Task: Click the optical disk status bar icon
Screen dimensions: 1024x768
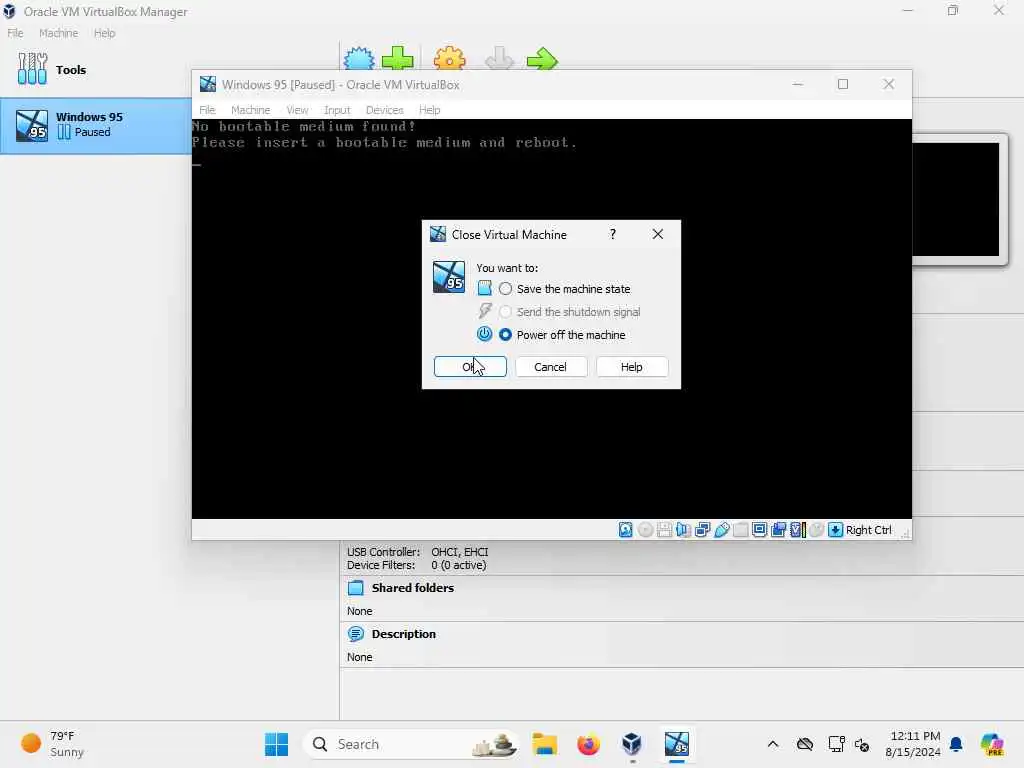Action: (x=645, y=530)
